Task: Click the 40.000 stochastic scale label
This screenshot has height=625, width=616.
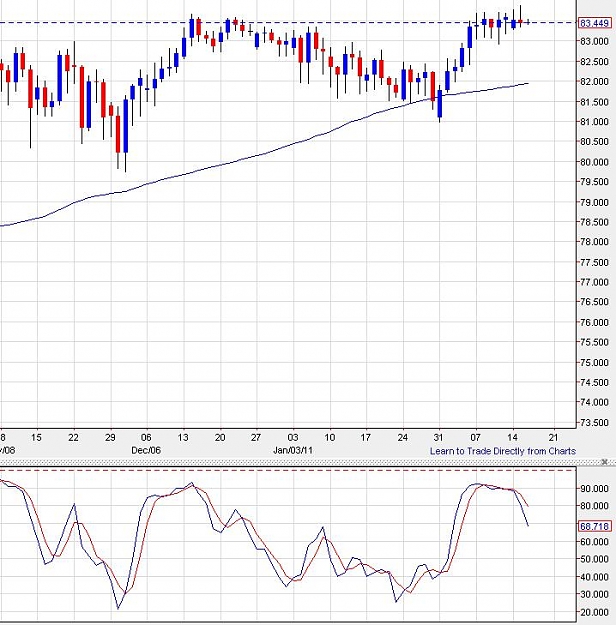Action: 594,577
